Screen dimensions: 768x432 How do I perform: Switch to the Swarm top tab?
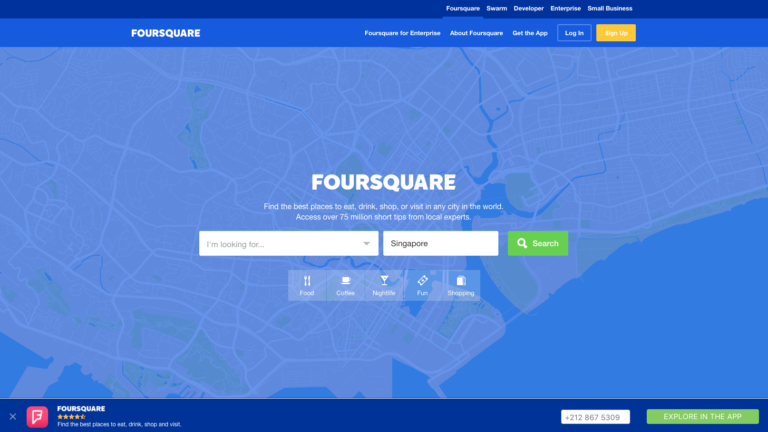point(497,8)
